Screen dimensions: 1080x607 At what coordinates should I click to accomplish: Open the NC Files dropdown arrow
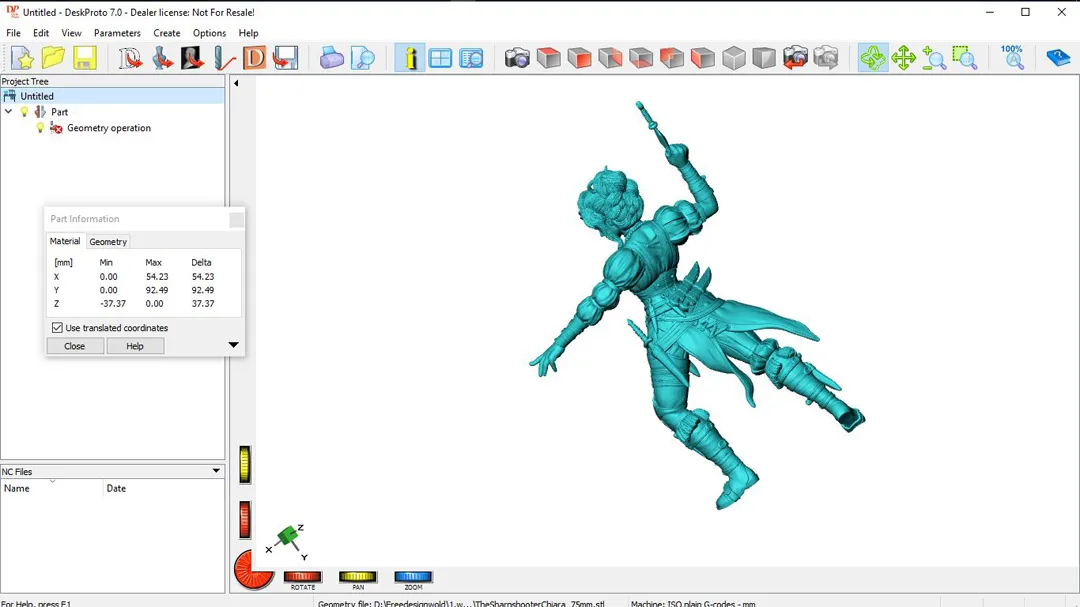click(x=216, y=471)
